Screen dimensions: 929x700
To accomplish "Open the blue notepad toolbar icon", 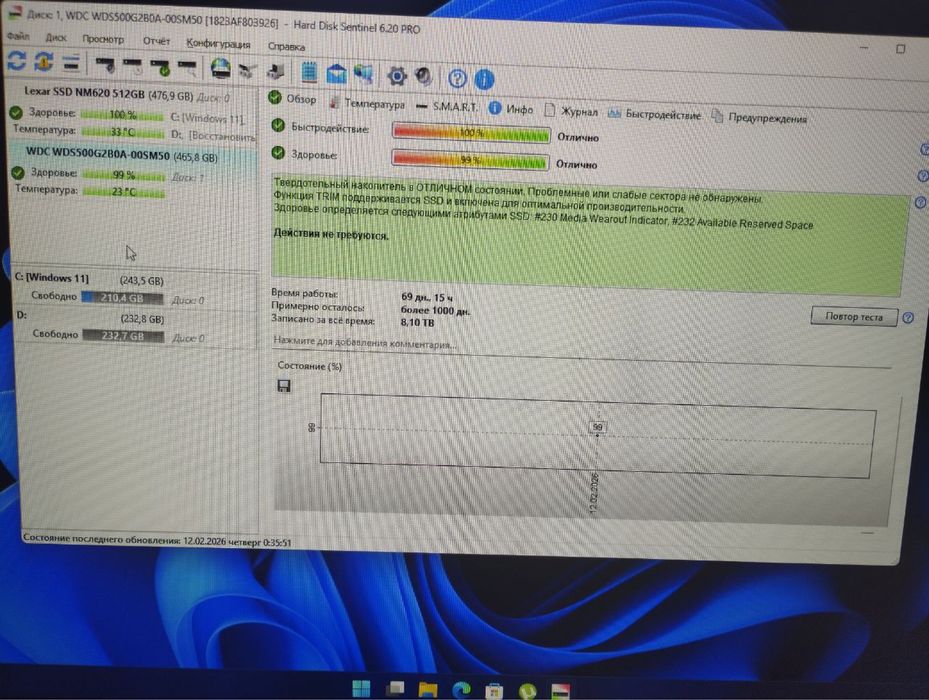I will (x=309, y=72).
